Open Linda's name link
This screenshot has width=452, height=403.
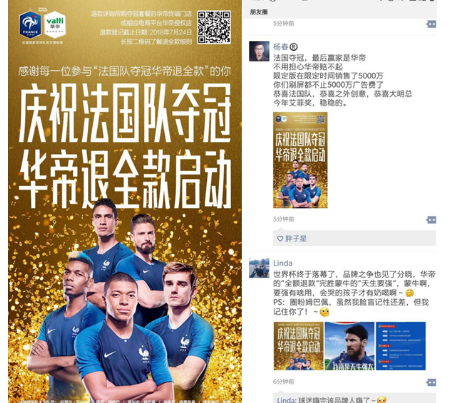click(283, 263)
